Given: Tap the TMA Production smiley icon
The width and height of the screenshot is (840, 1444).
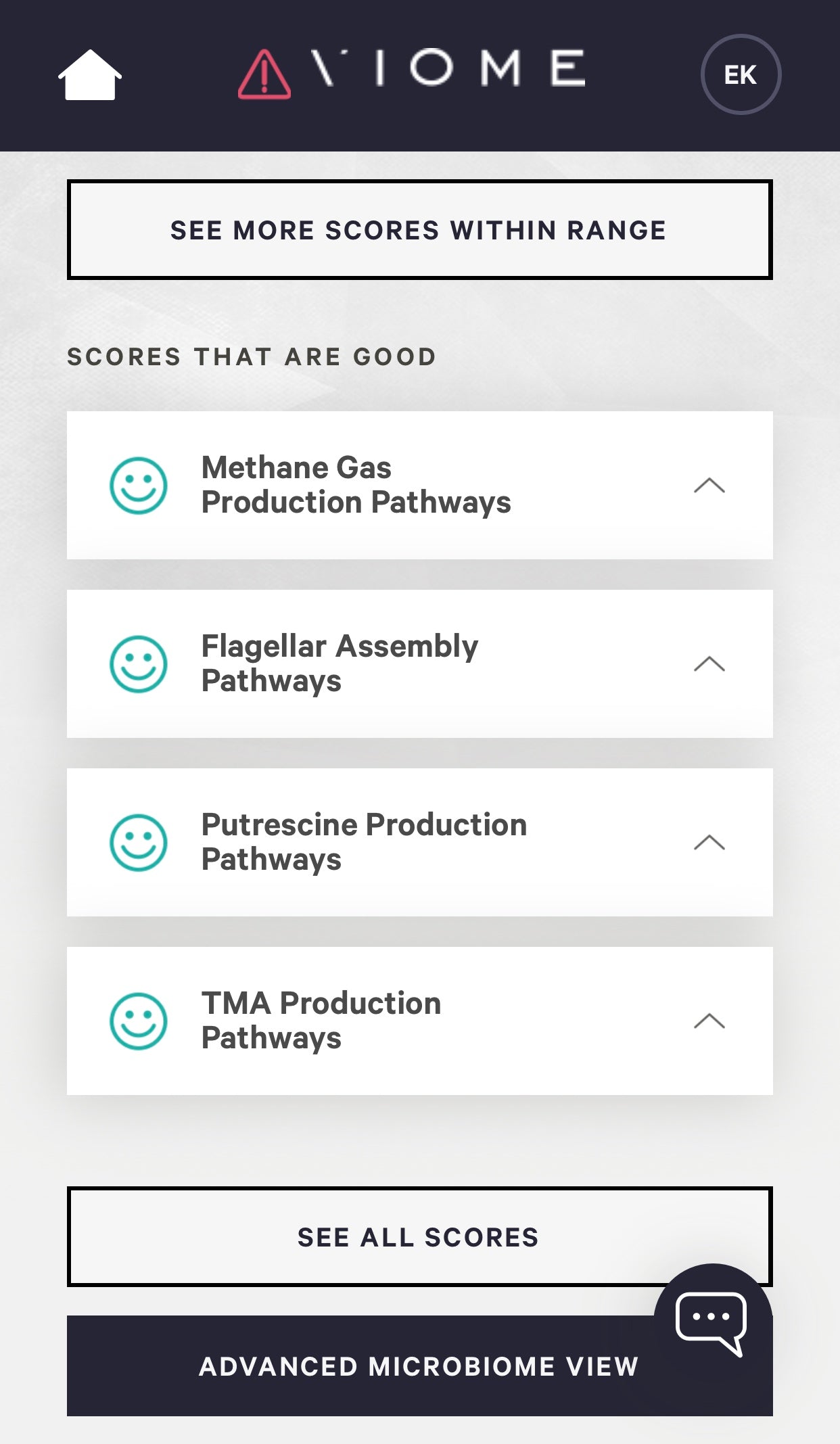Looking at the screenshot, I should [139, 1021].
